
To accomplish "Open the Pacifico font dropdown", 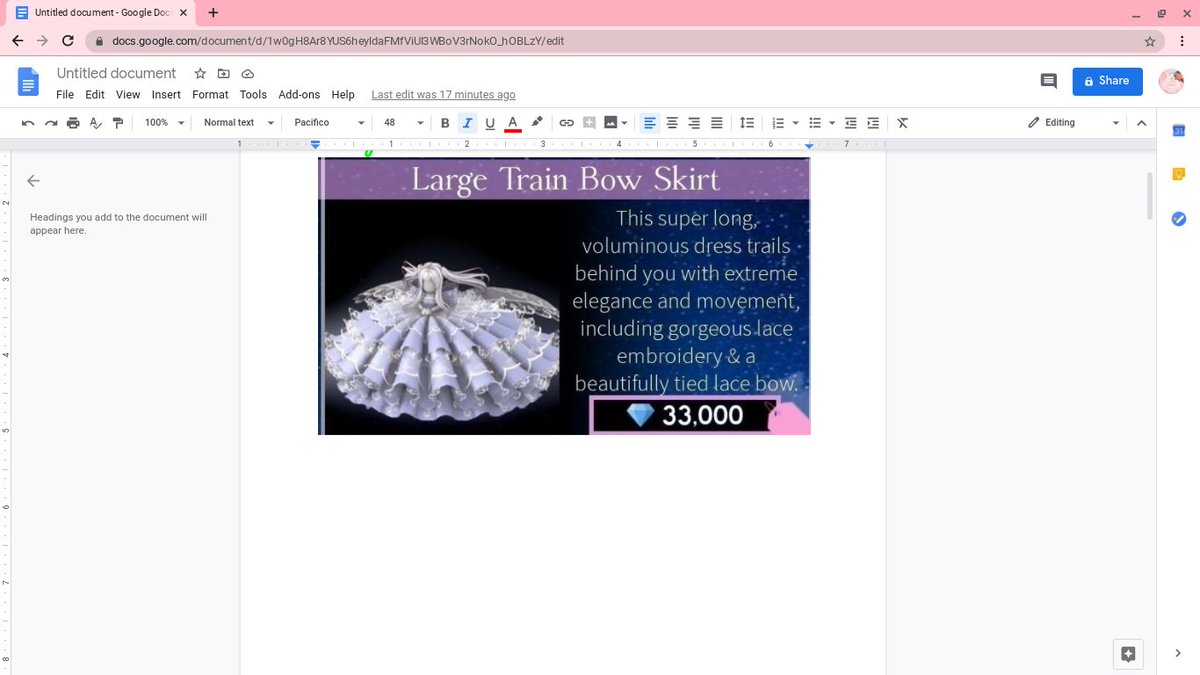I will click(x=329, y=123).
